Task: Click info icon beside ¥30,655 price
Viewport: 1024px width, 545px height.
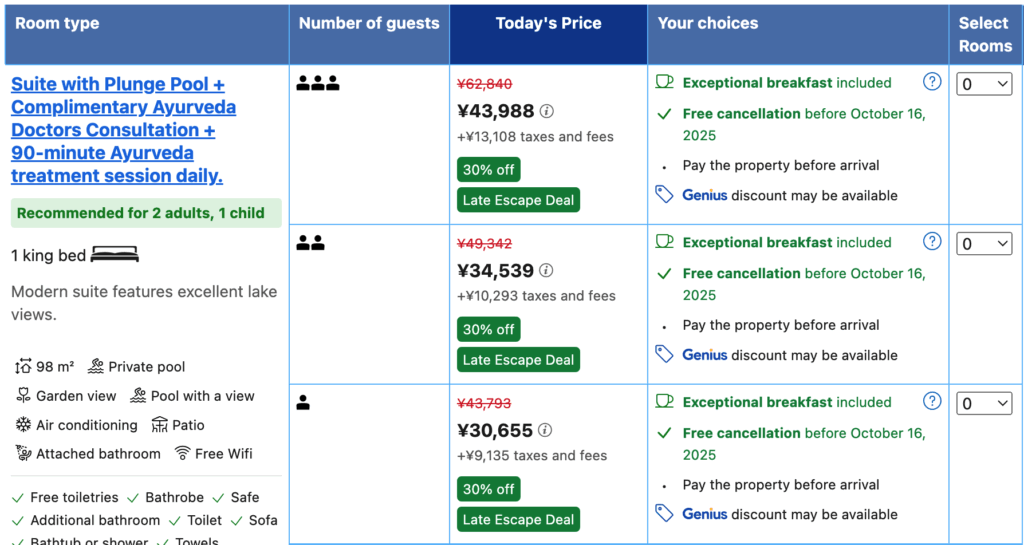Action: (545, 430)
